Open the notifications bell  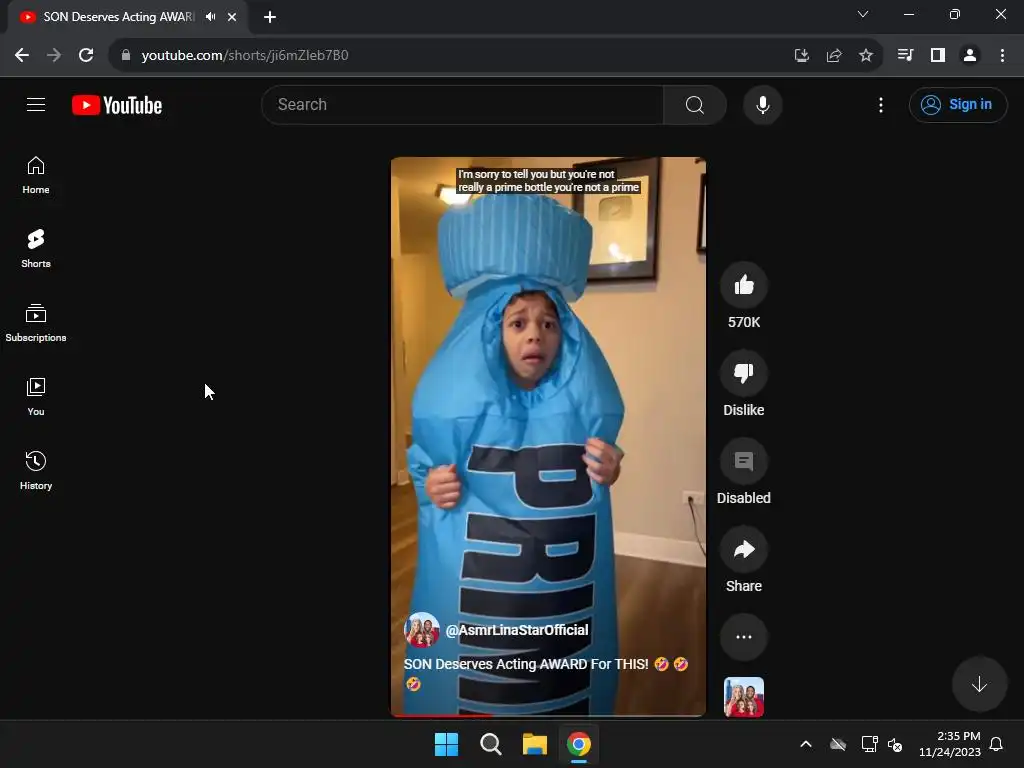(996, 744)
